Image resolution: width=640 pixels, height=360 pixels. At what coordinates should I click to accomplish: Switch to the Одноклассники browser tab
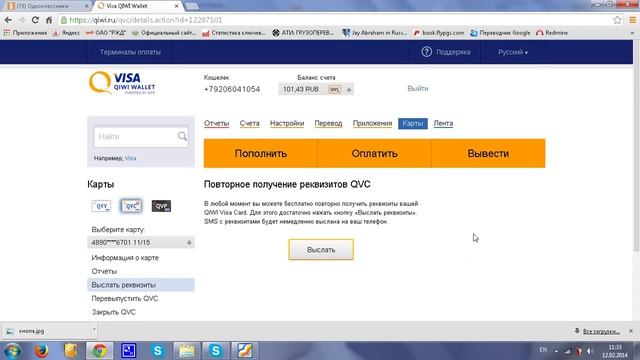46,6
